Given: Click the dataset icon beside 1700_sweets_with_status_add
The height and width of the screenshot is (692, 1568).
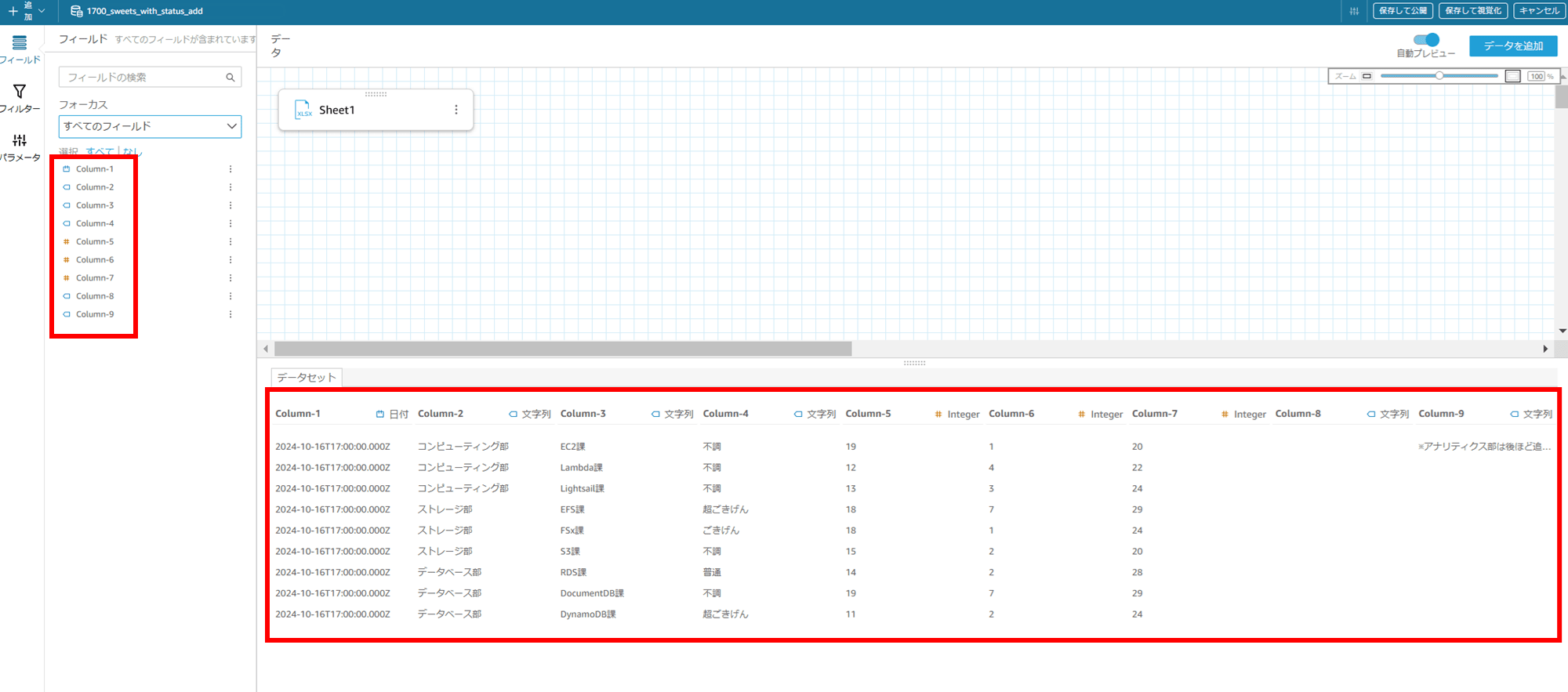Looking at the screenshot, I should (76, 11).
